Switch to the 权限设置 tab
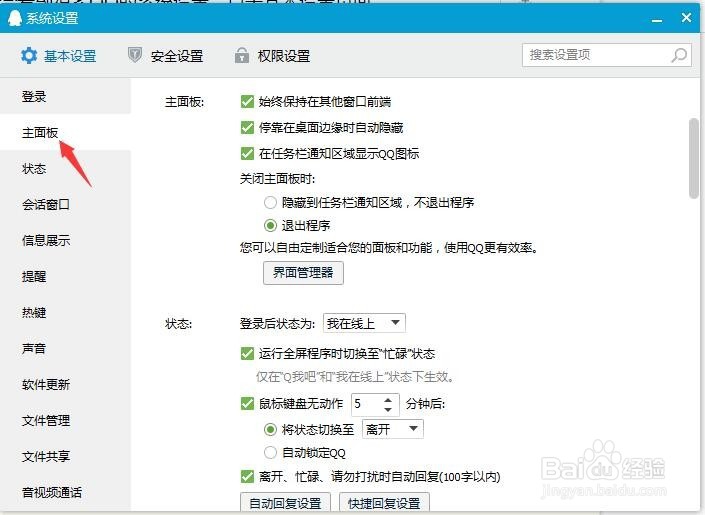Image resolution: width=705 pixels, height=515 pixels. (x=272, y=56)
